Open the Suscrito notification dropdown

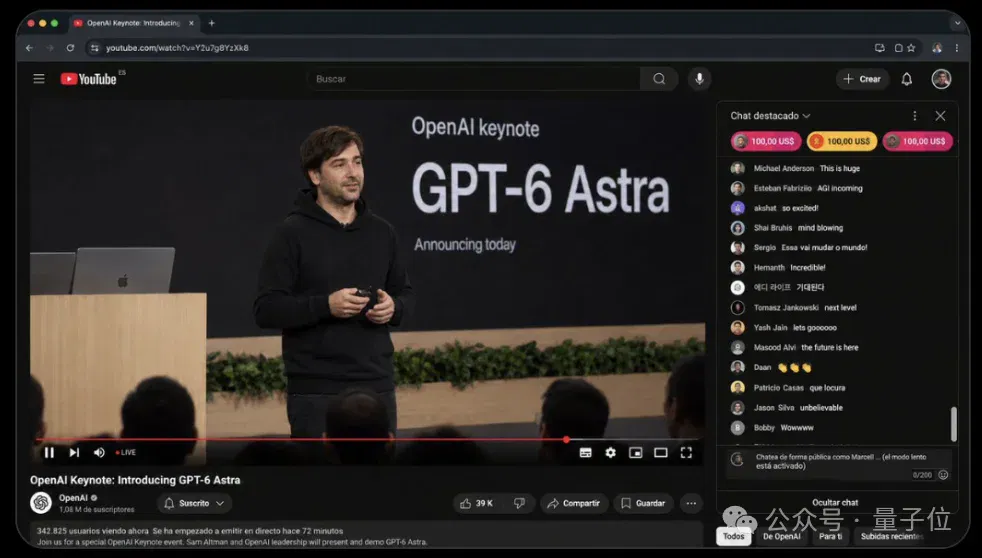click(194, 503)
